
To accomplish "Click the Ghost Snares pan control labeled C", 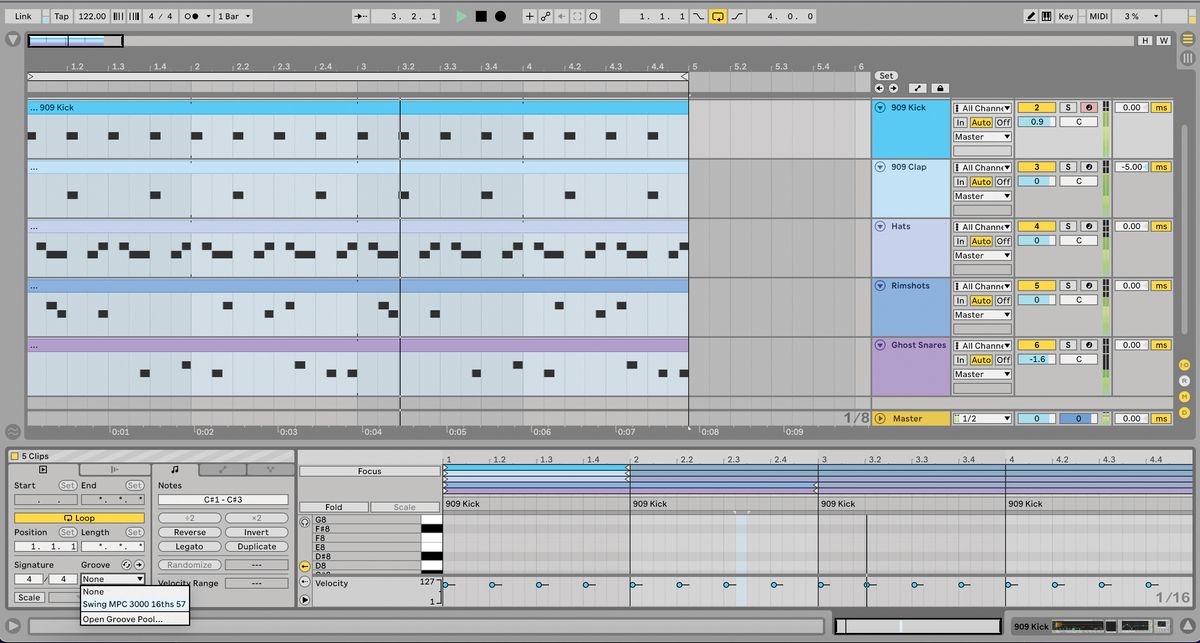I will pos(1079,359).
